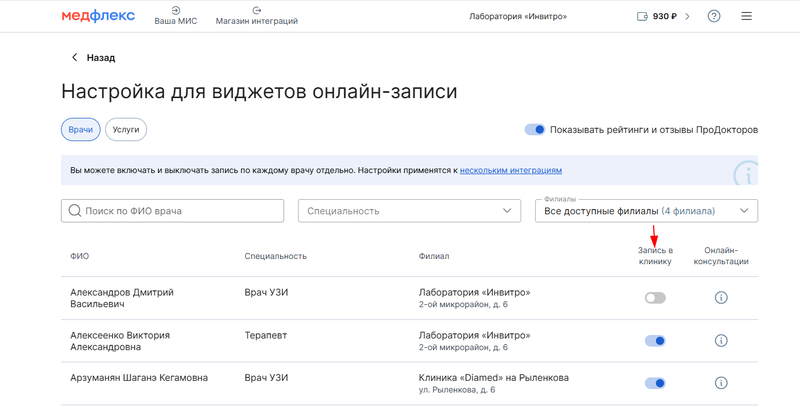Disable clinic booking for Арзуманян Шаганэ
The width and height of the screenshot is (800, 407).
coord(655,383)
